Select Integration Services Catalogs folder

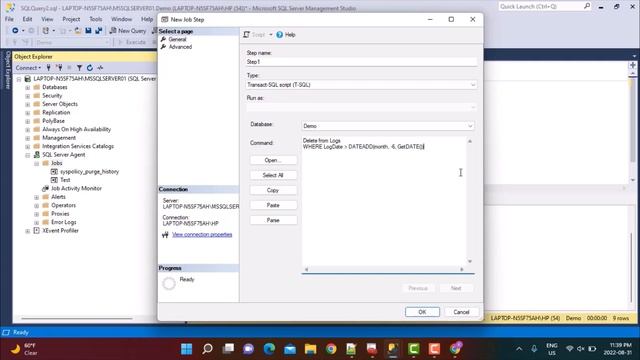78,146
